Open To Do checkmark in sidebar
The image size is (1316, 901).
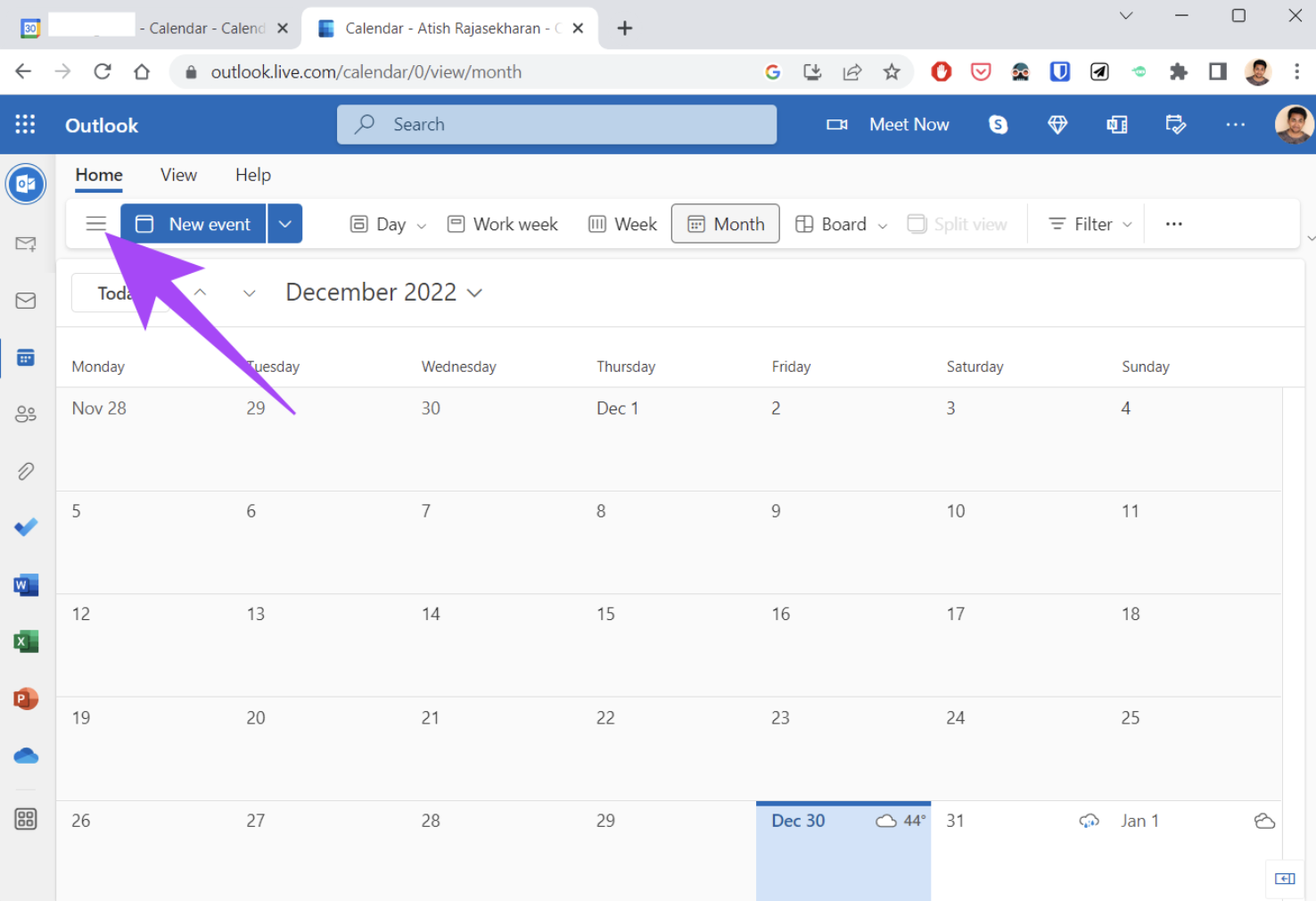[x=26, y=527]
